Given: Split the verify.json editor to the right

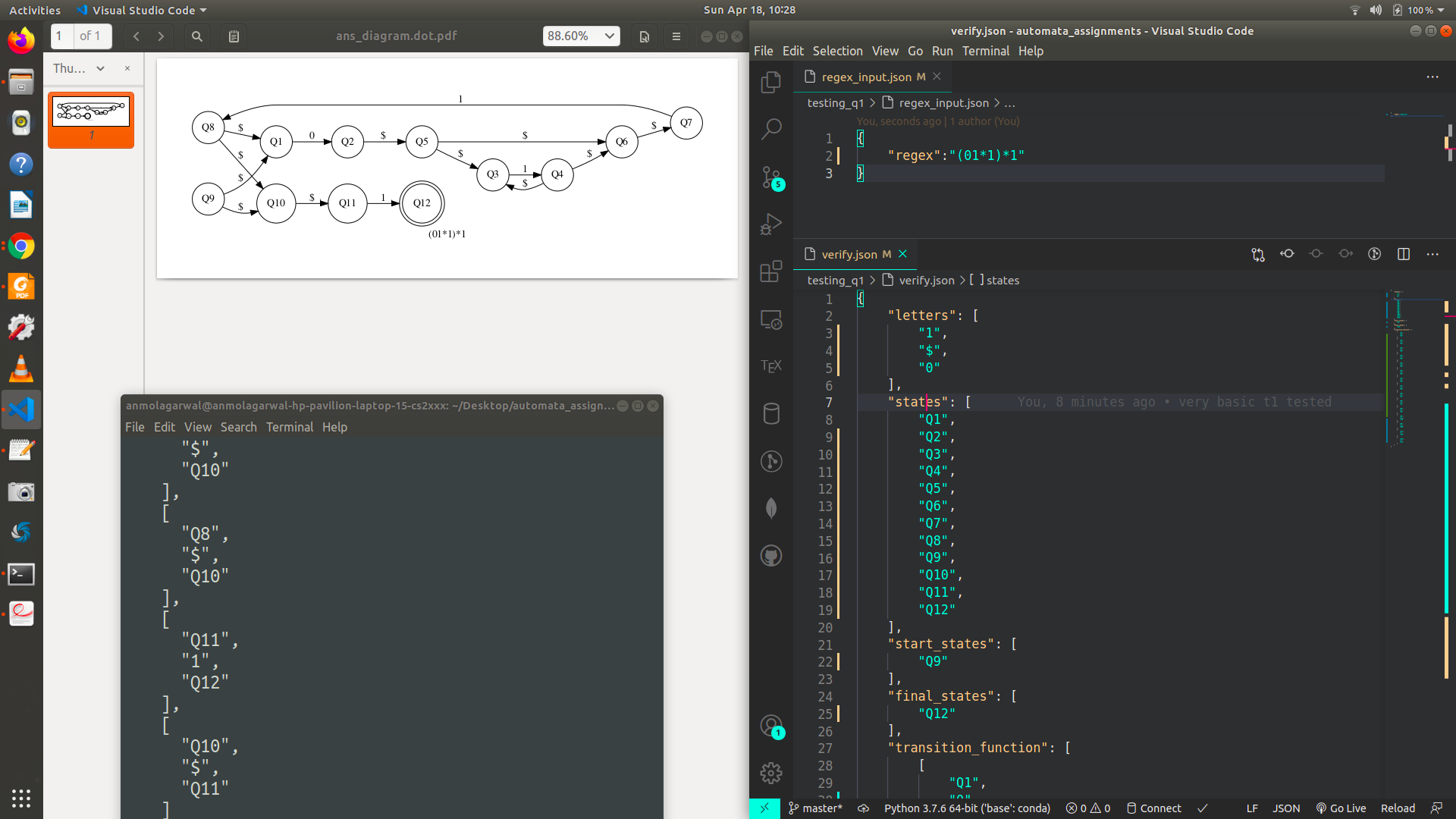Looking at the screenshot, I should [x=1403, y=254].
